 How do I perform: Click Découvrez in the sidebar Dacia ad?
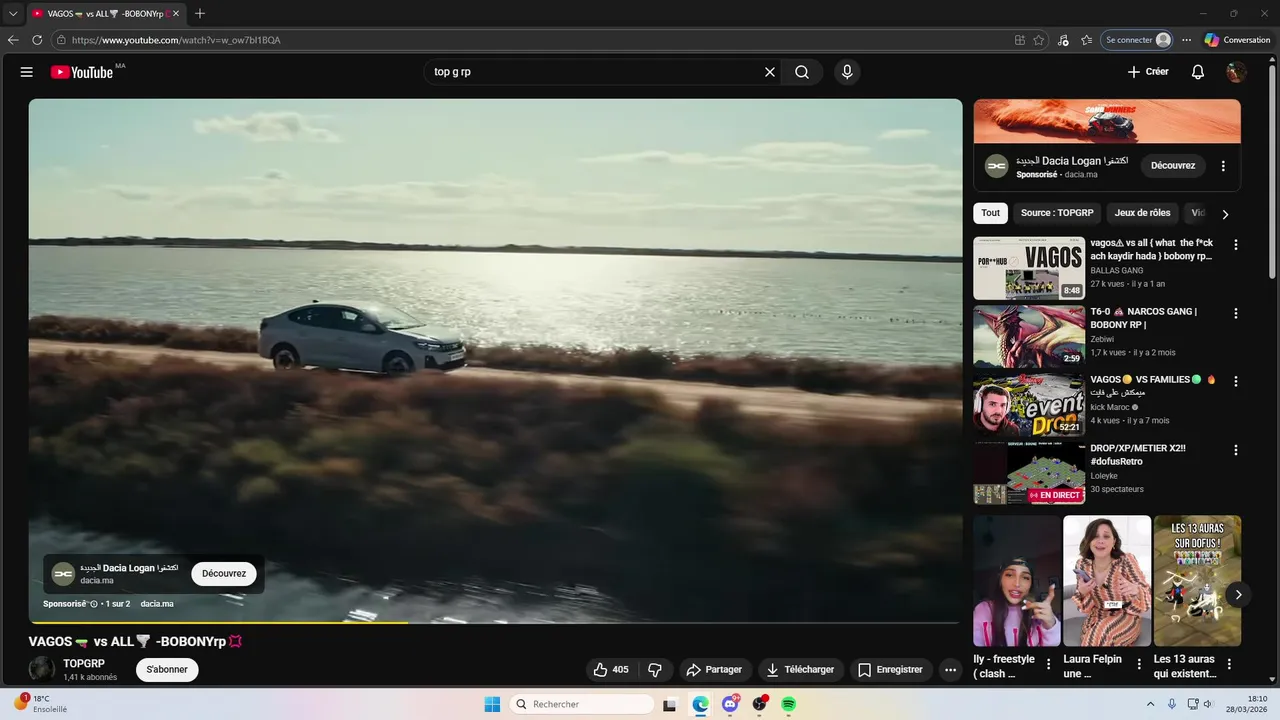[x=1173, y=166]
